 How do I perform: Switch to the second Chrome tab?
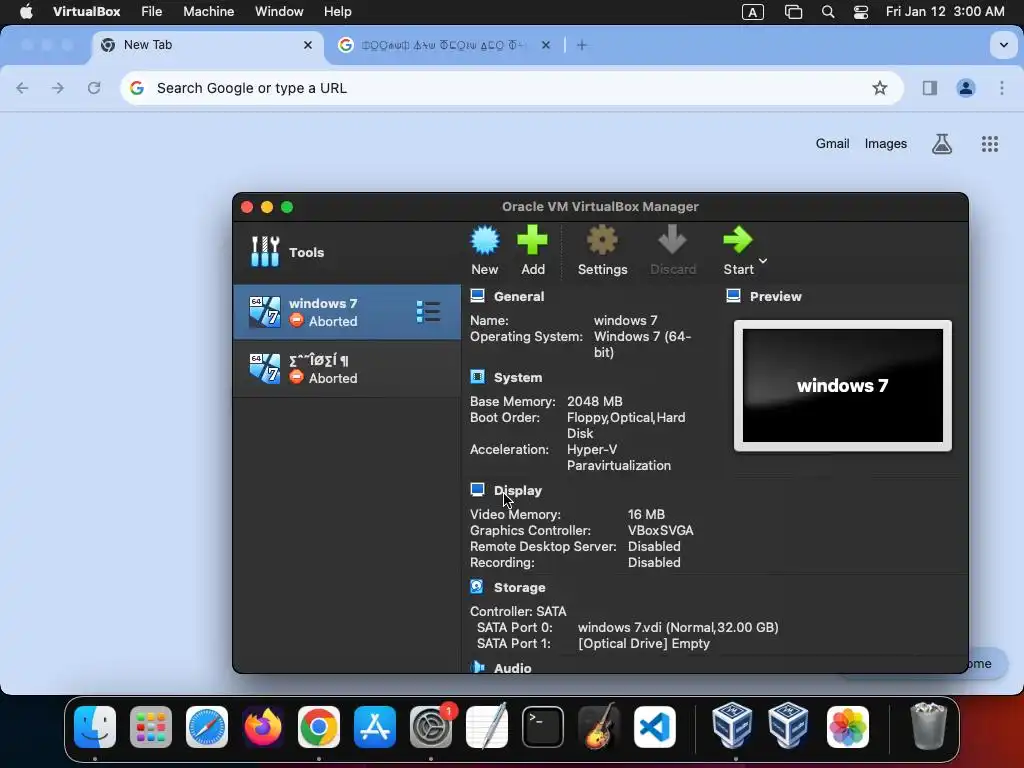click(443, 45)
